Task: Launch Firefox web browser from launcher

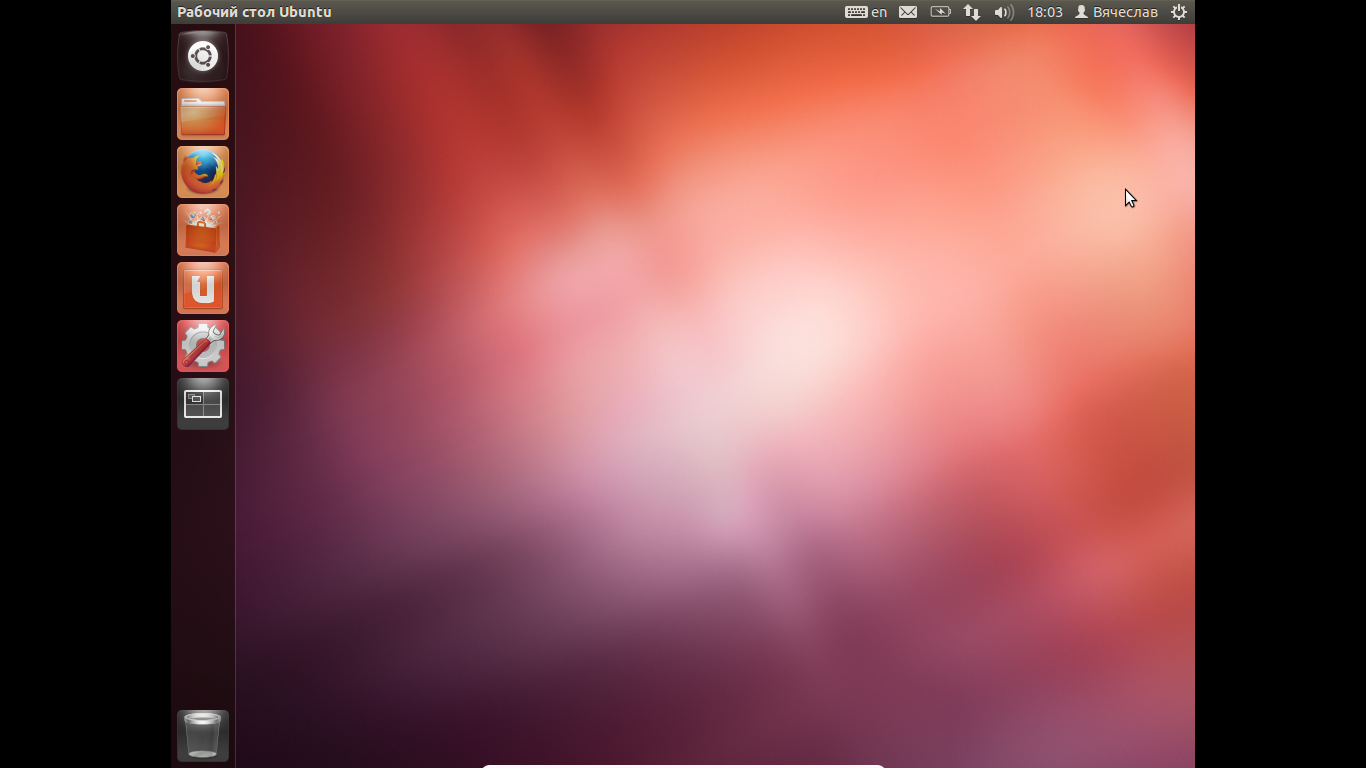Action: point(203,172)
